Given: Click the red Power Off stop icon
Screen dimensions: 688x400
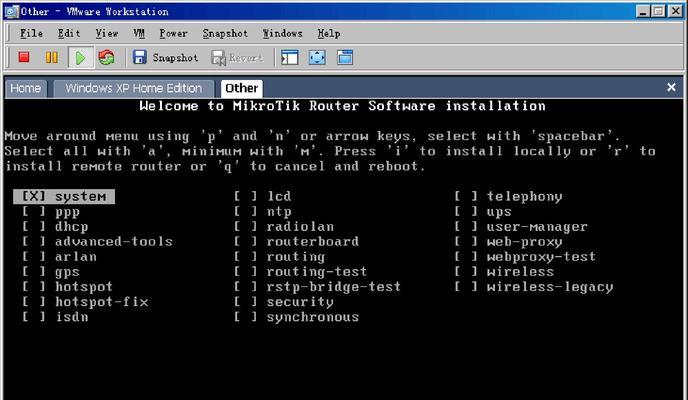Looking at the screenshot, I should click(x=24, y=57).
